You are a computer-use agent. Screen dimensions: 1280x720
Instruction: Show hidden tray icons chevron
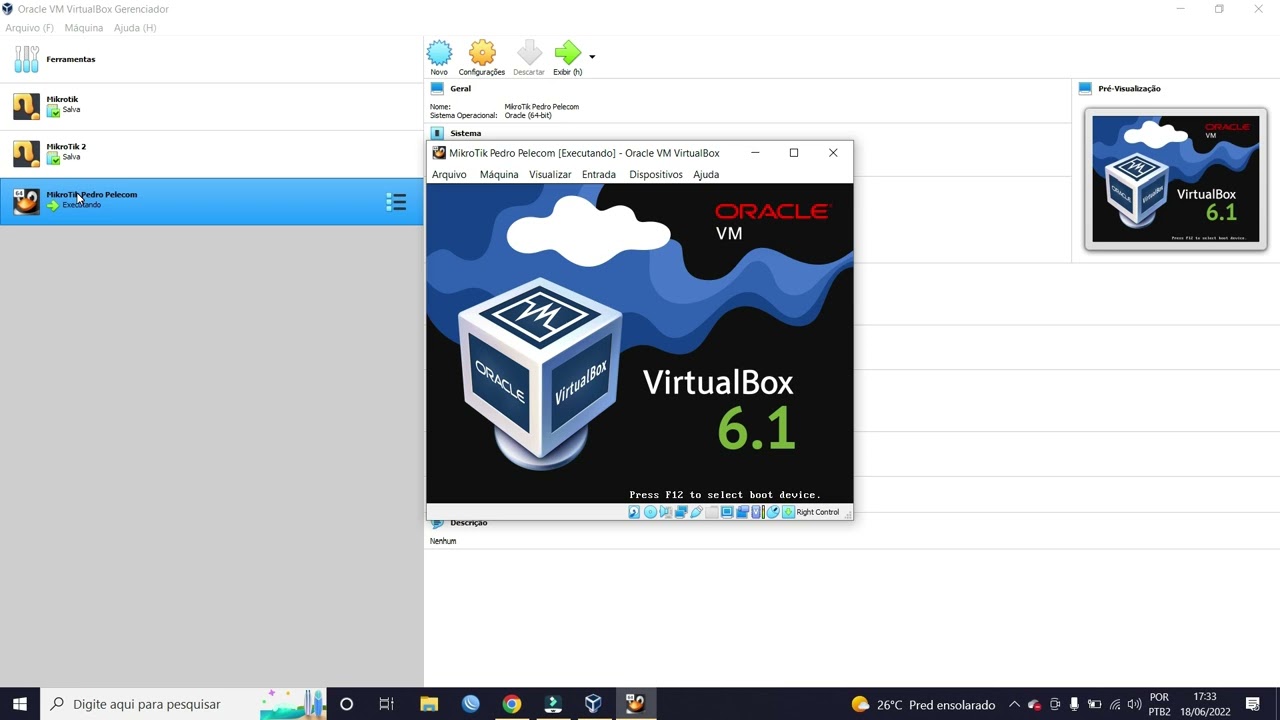coord(1014,704)
